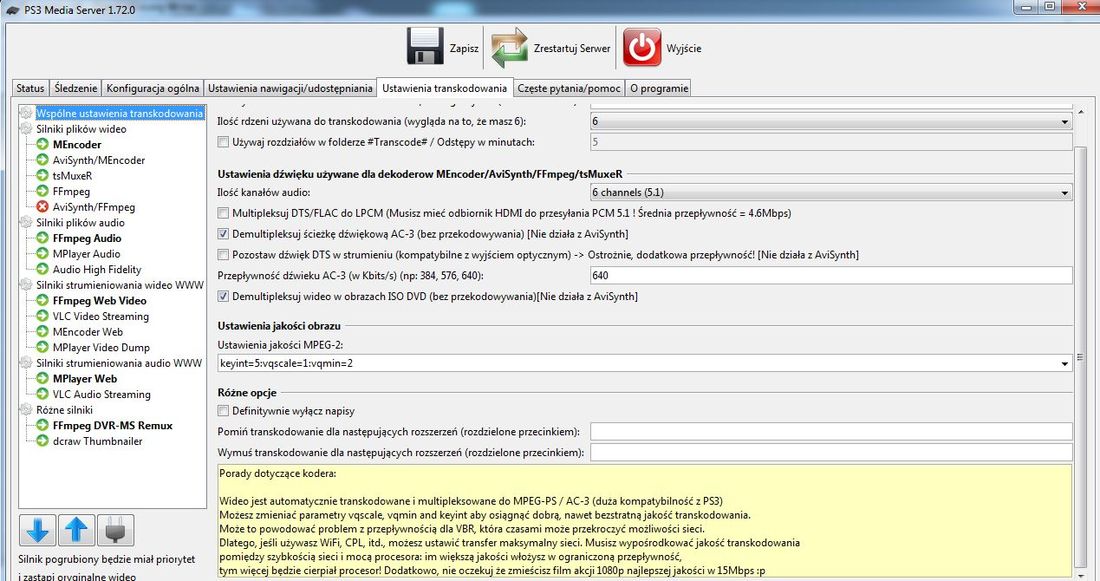Viewport: 1100px width, 581px height.
Task: Focus the Pomiń transkodowanie extensions field
Action: click(x=831, y=432)
